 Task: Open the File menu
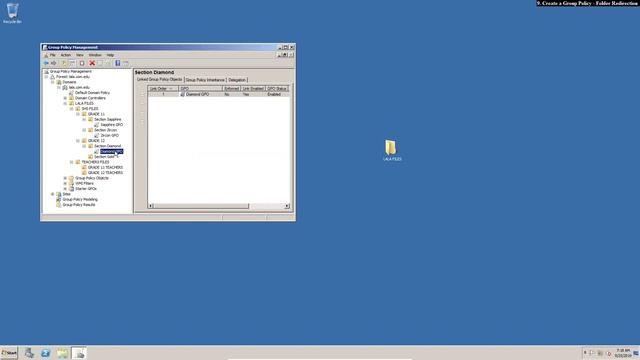(52, 55)
